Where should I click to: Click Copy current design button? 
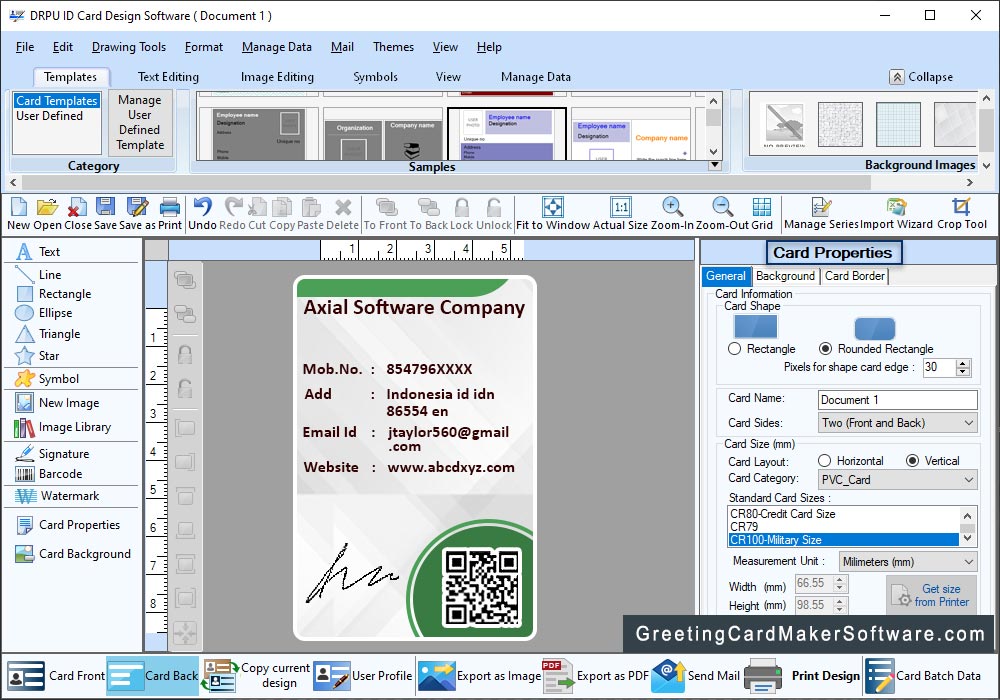256,676
